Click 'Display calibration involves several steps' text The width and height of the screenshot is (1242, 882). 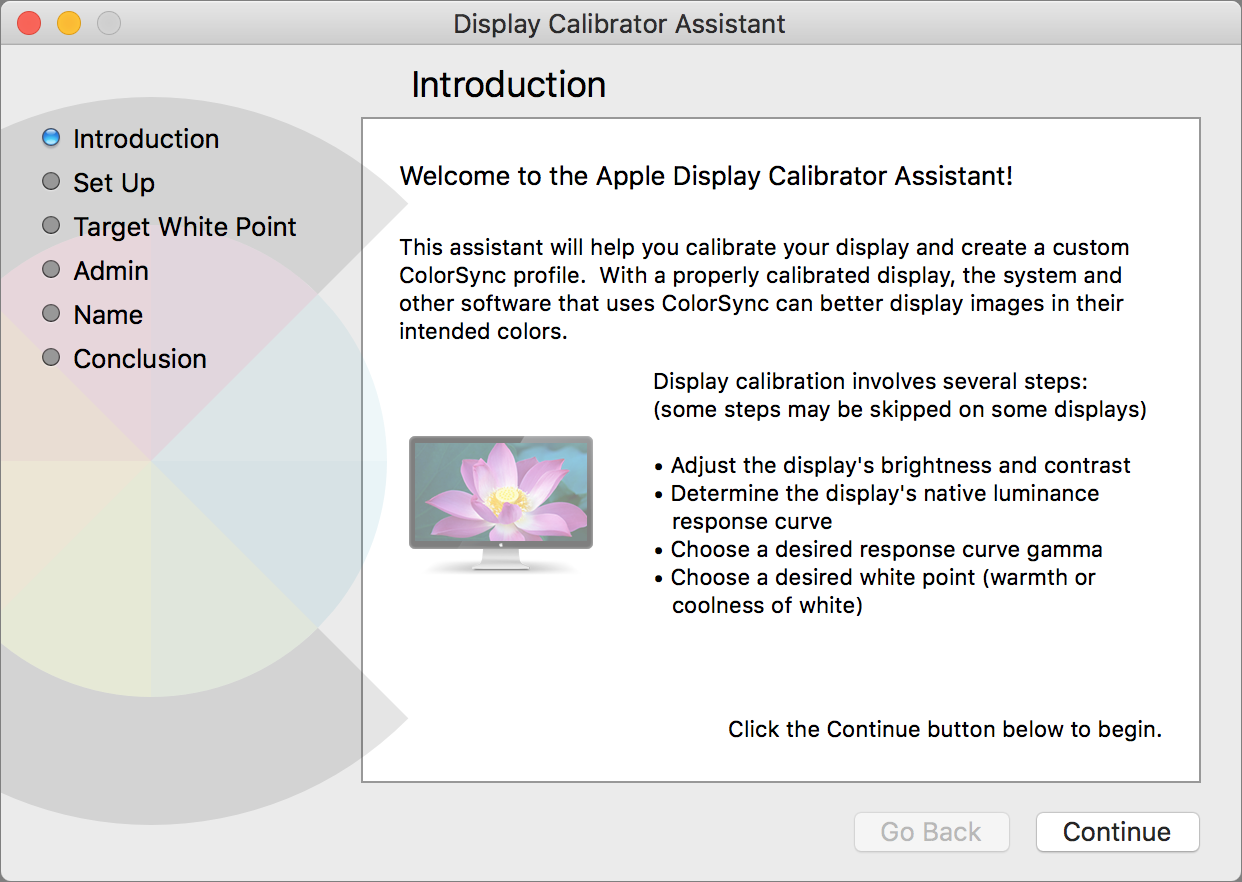point(870,381)
